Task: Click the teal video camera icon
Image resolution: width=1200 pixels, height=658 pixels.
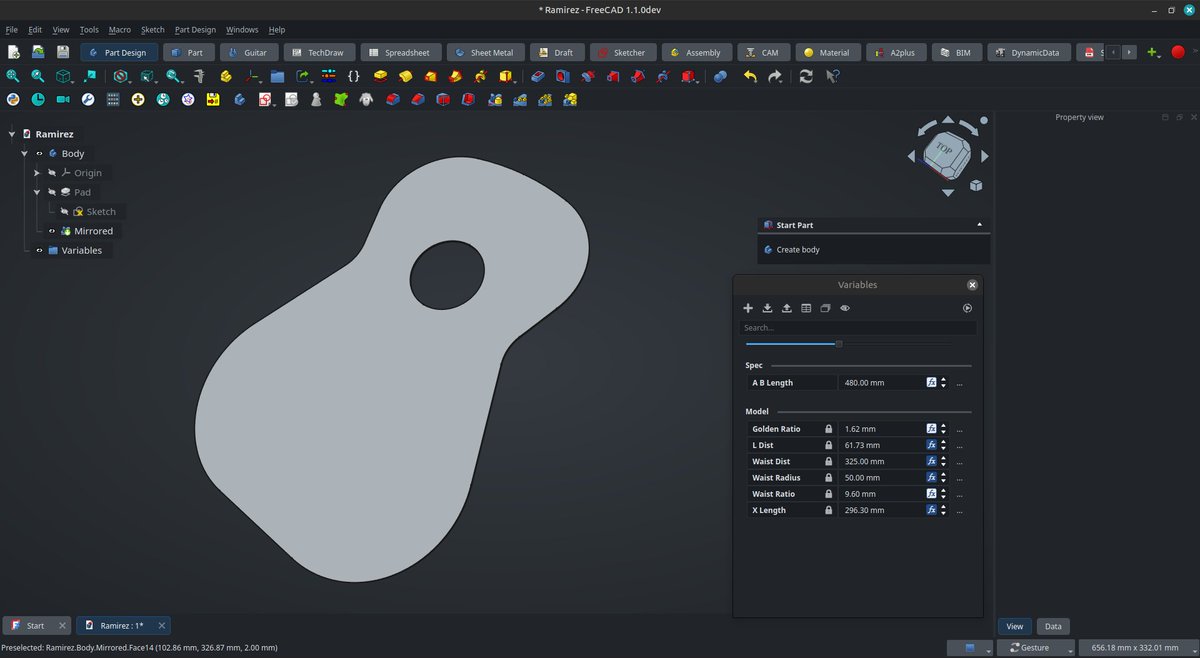Action: (63, 100)
